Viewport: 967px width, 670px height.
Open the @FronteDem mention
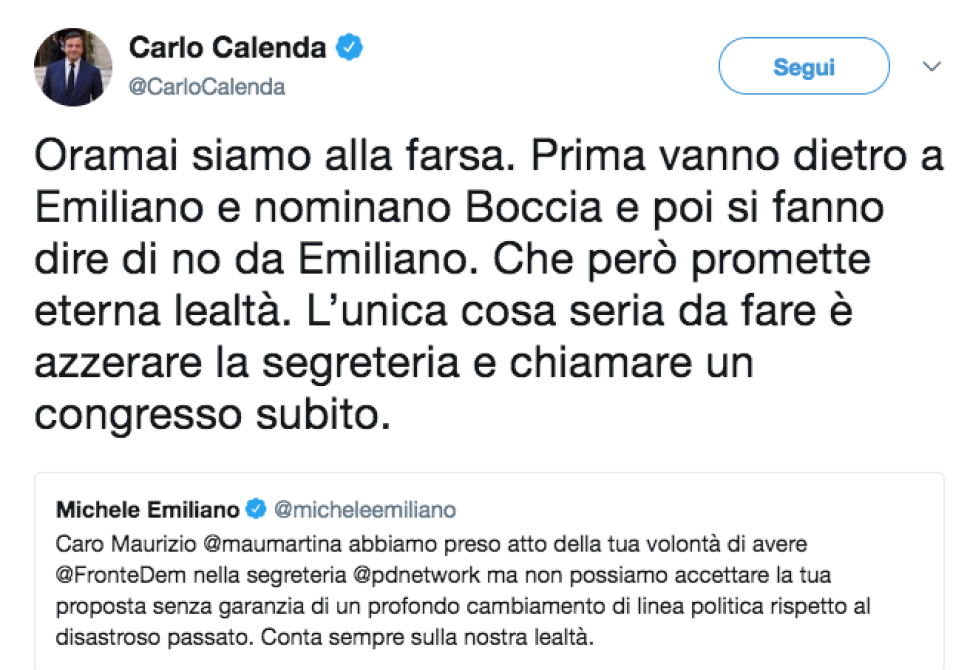pyautogui.click(x=121, y=575)
